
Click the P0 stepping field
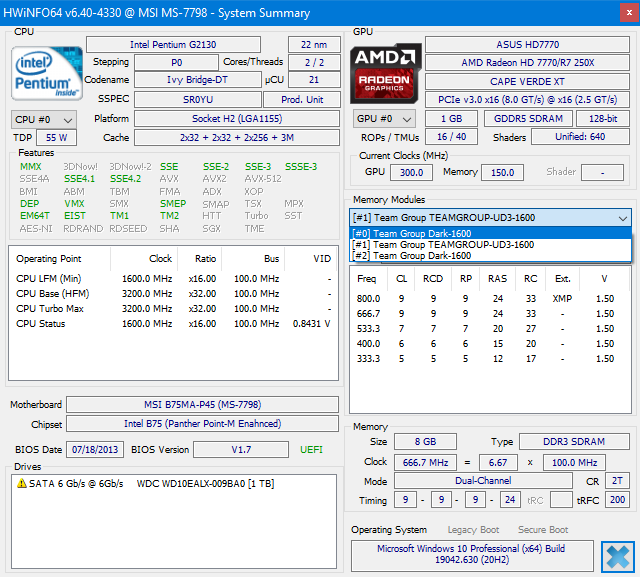point(176,62)
